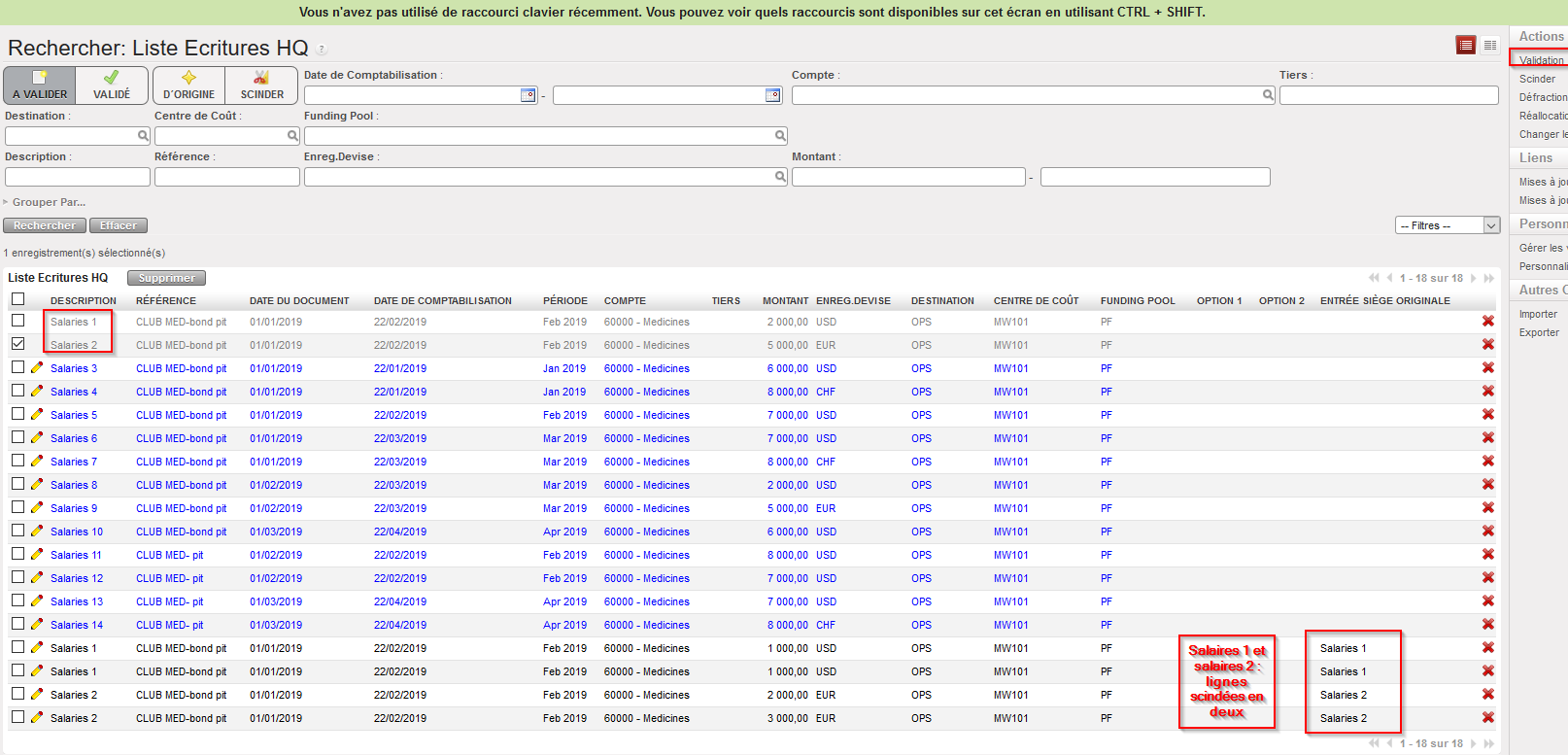Switch to list view icon at top right
This screenshot has width=1568, height=755.
[1466, 46]
